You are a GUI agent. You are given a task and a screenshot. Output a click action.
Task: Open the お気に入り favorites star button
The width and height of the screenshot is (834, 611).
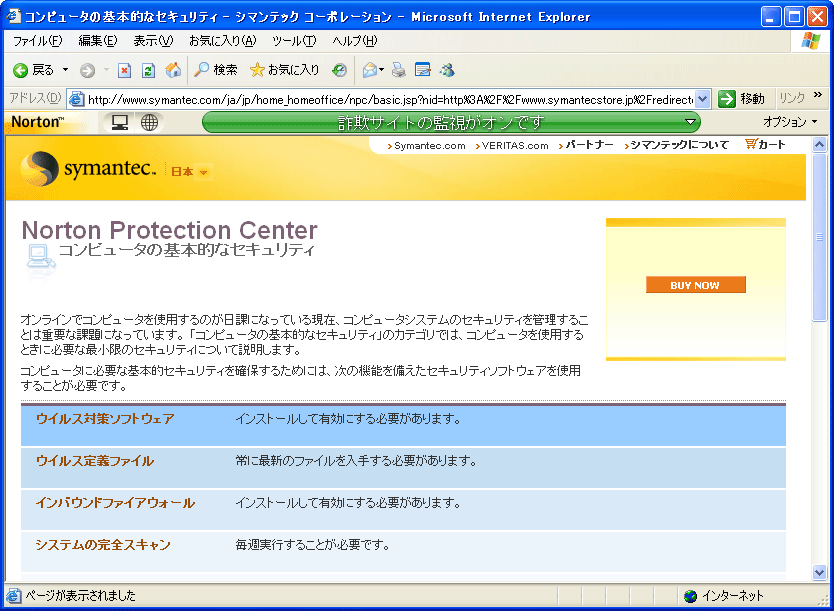click(x=284, y=70)
